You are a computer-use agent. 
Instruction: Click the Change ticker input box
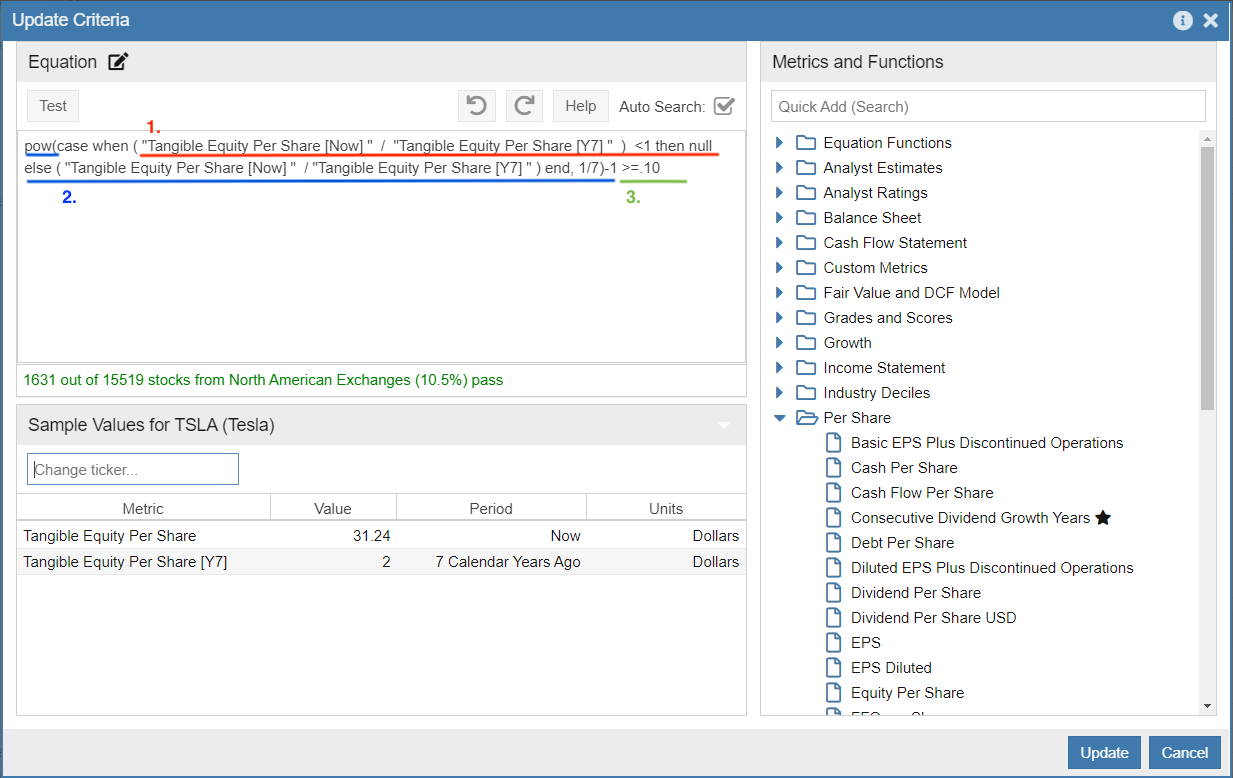(133, 469)
